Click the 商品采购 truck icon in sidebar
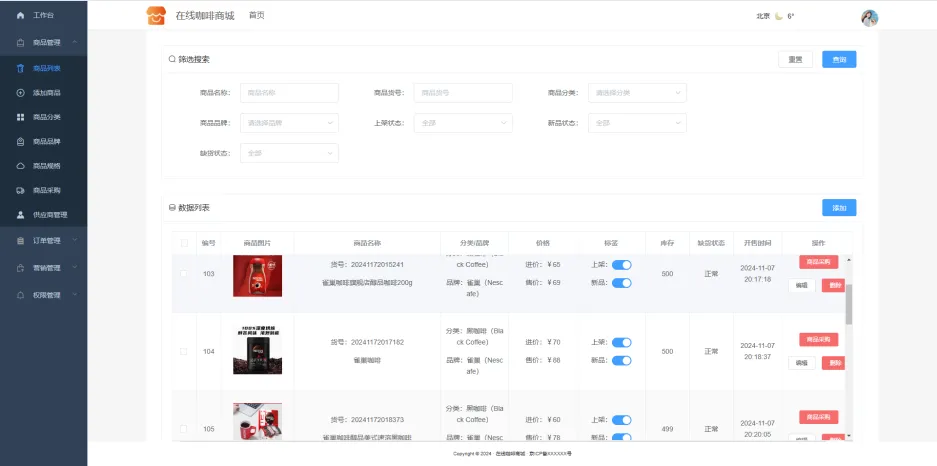 (21, 190)
